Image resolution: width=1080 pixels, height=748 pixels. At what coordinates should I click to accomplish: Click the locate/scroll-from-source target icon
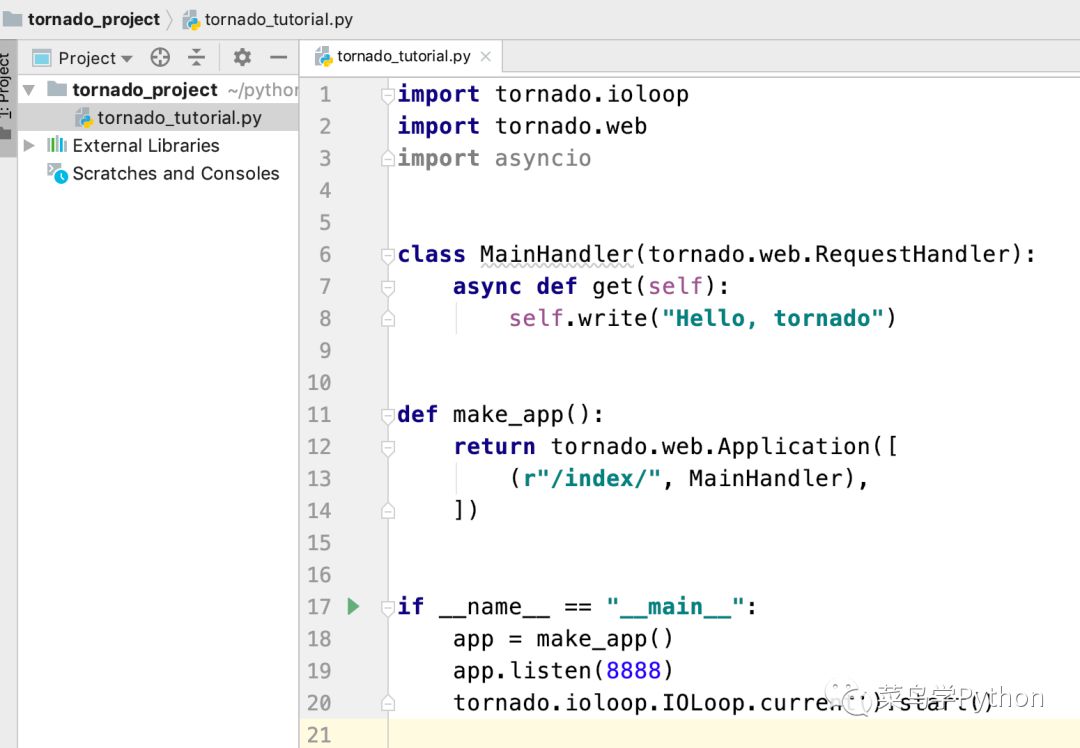pos(160,58)
